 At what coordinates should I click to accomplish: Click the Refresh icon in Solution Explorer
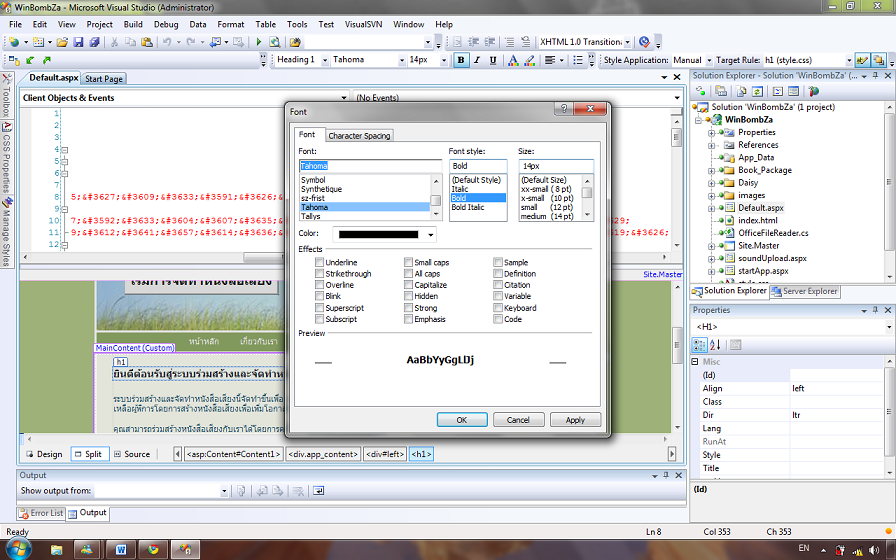(x=758, y=91)
